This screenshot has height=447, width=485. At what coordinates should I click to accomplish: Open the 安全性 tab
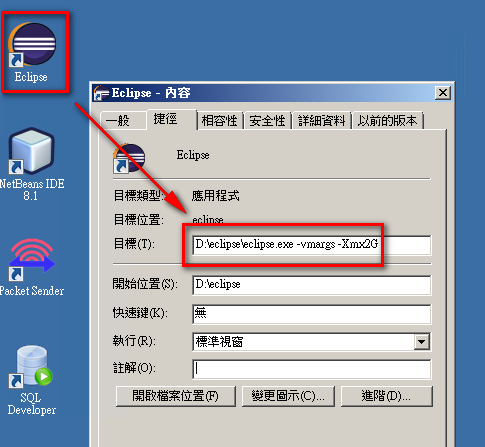267,120
